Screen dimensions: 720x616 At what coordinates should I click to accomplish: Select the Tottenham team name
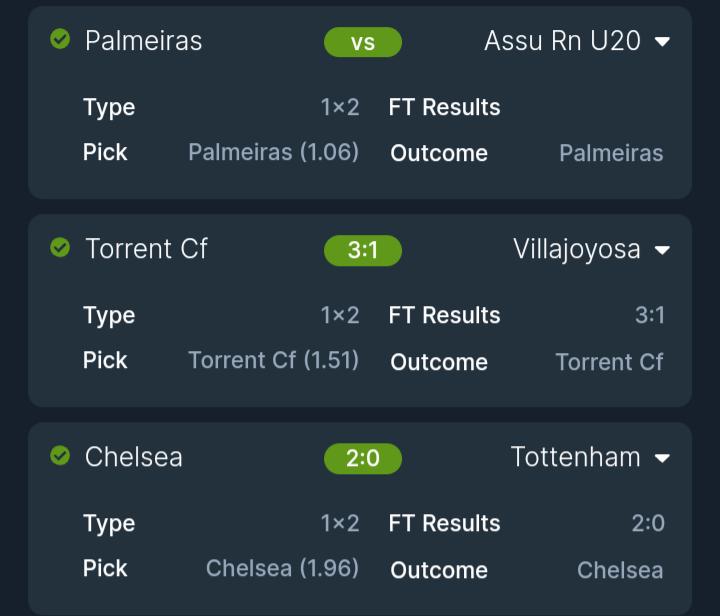point(575,457)
